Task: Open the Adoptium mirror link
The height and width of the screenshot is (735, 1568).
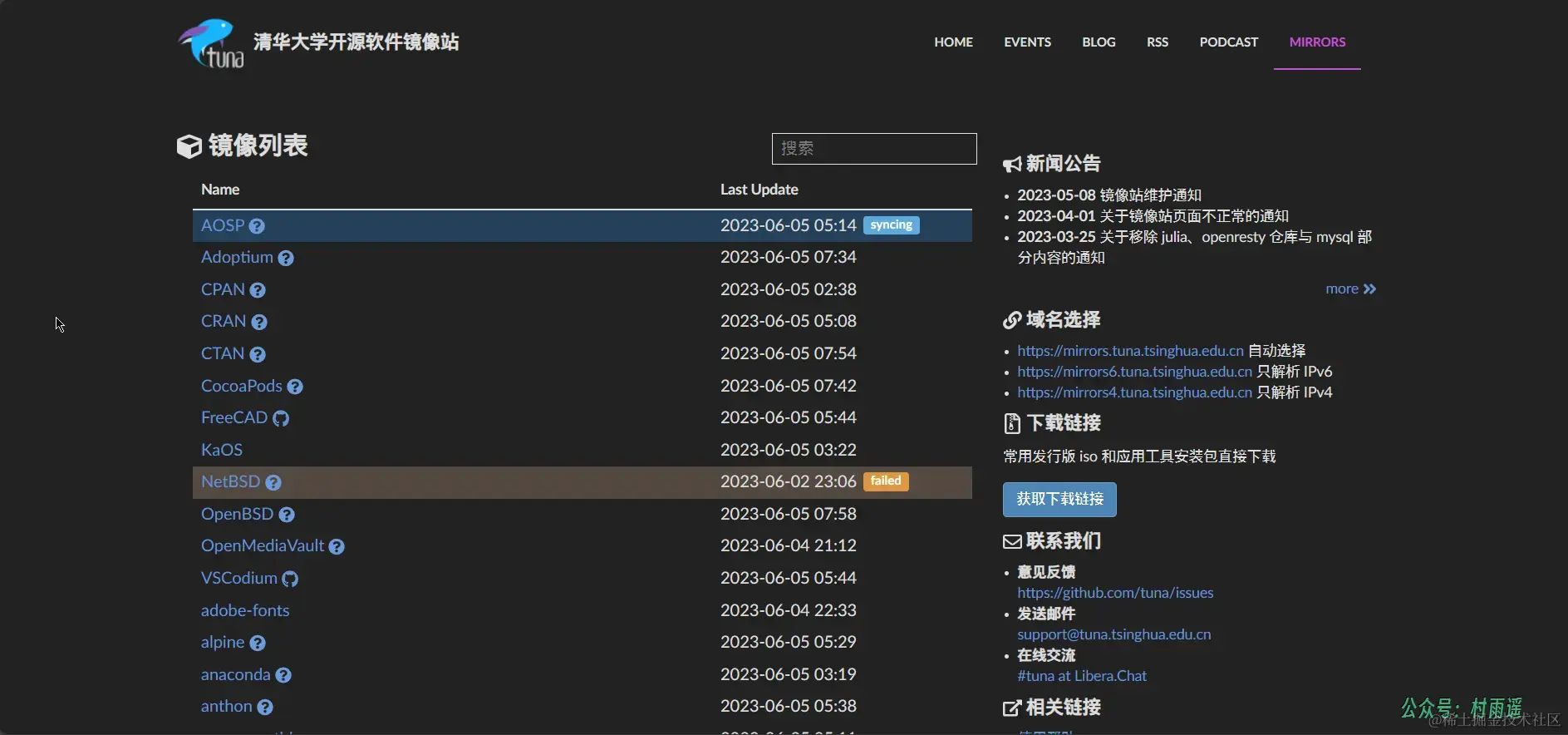Action: tap(237, 258)
